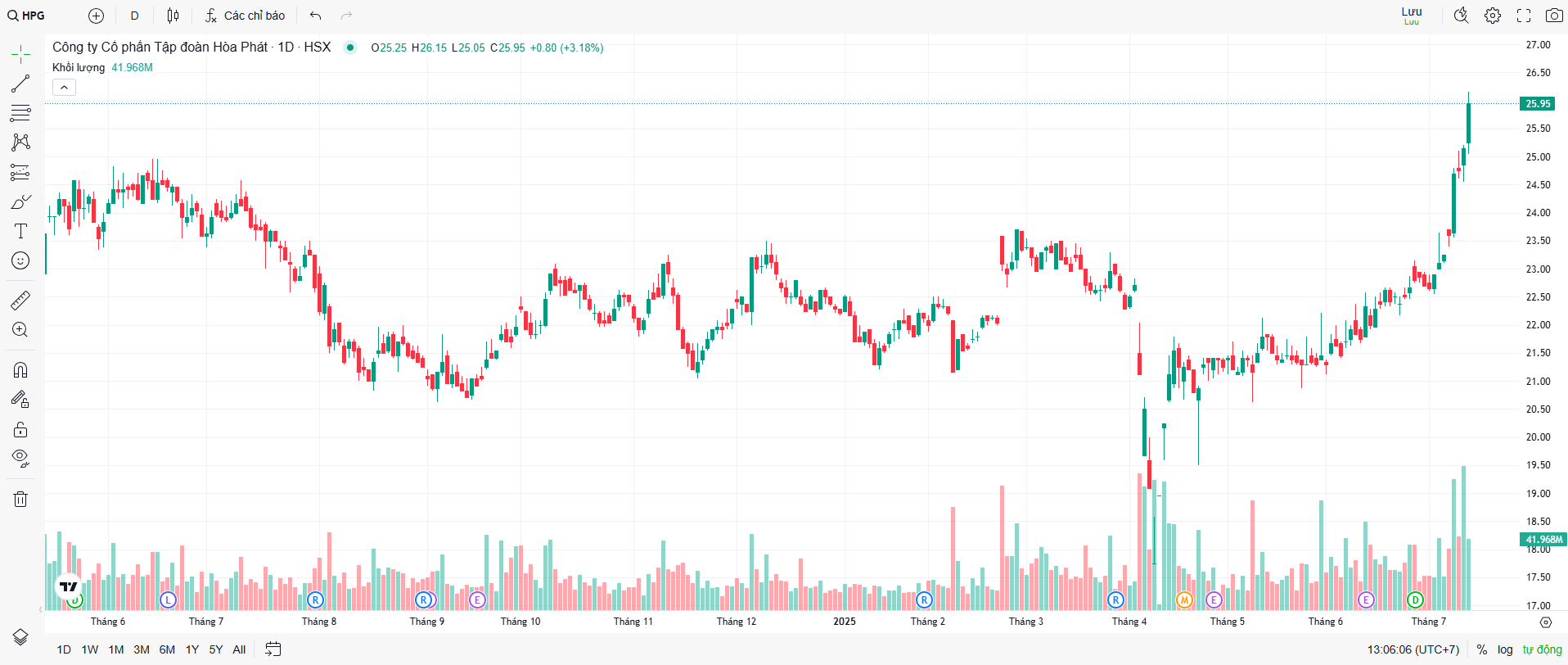Screen dimensions: 1568x665
Task: Open the measure ruler tool
Action: pyautogui.click(x=20, y=301)
